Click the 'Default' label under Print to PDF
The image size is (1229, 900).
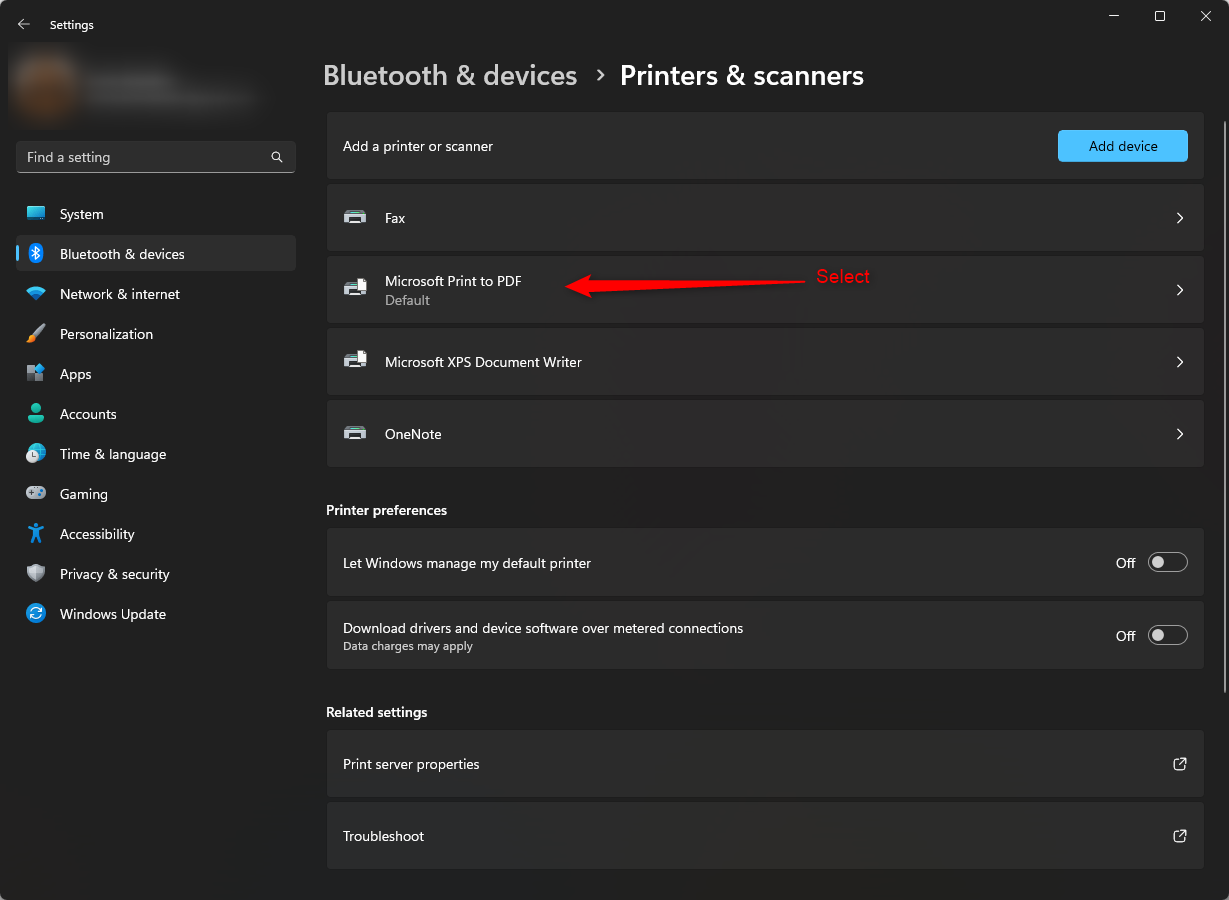click(407, 300)
